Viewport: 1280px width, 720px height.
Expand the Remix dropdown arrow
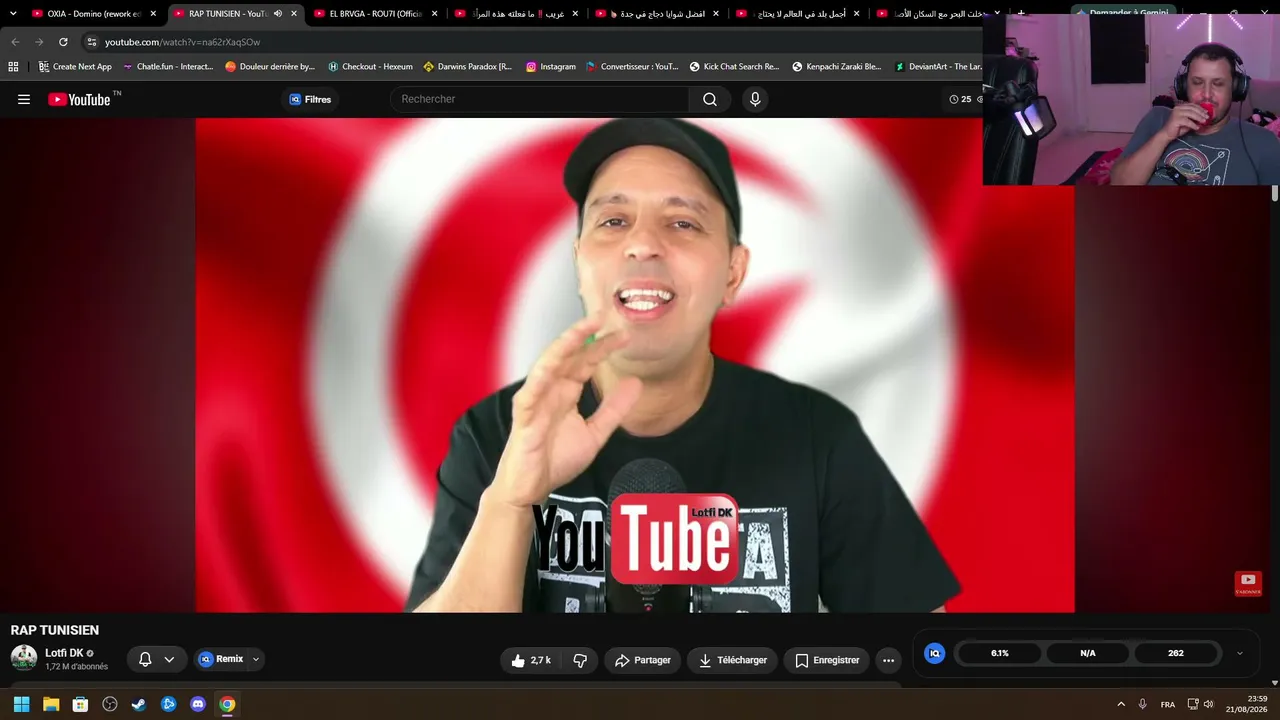coord(256,659)
